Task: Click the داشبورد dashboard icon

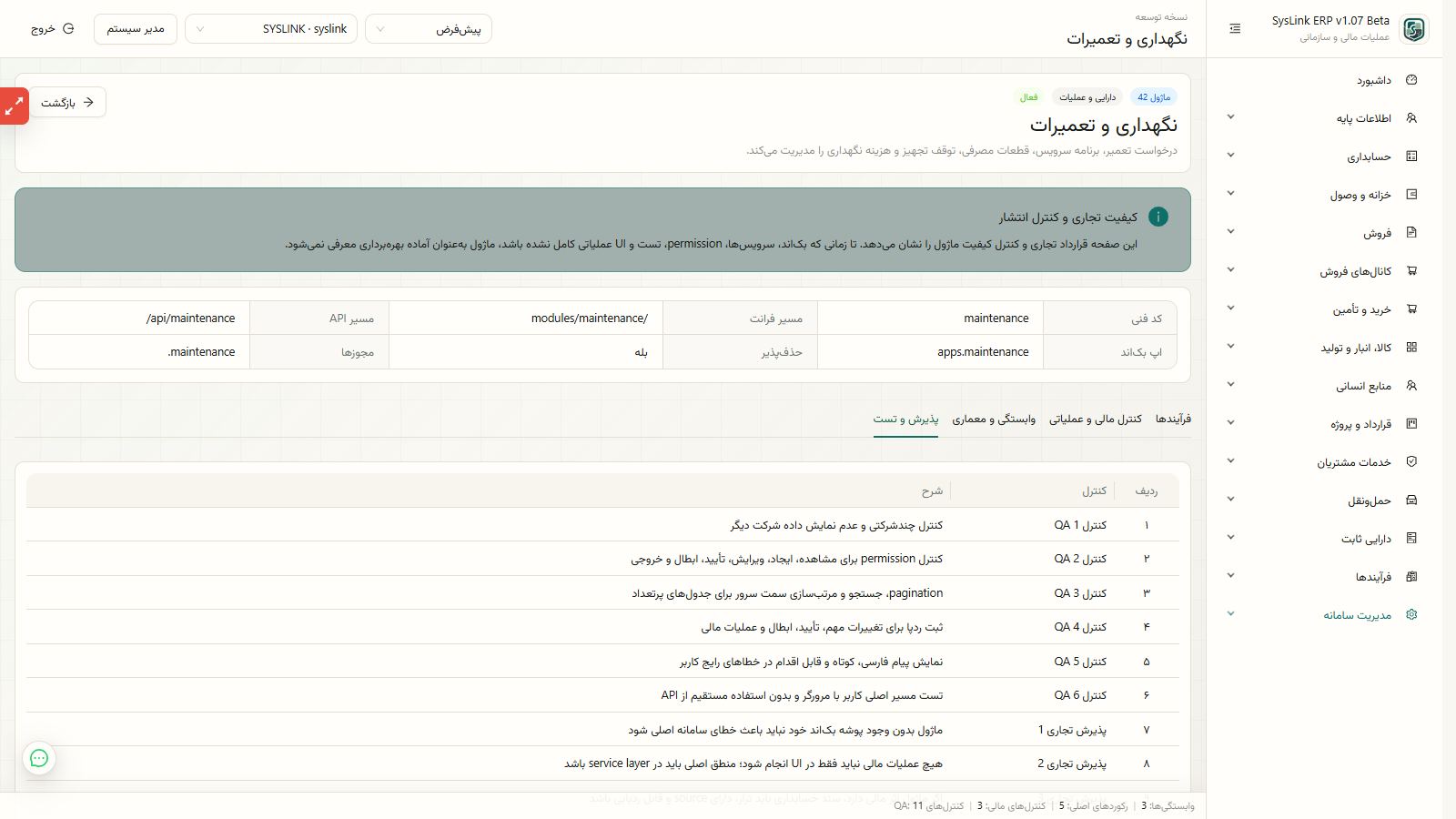Action: click(1411, 80)
